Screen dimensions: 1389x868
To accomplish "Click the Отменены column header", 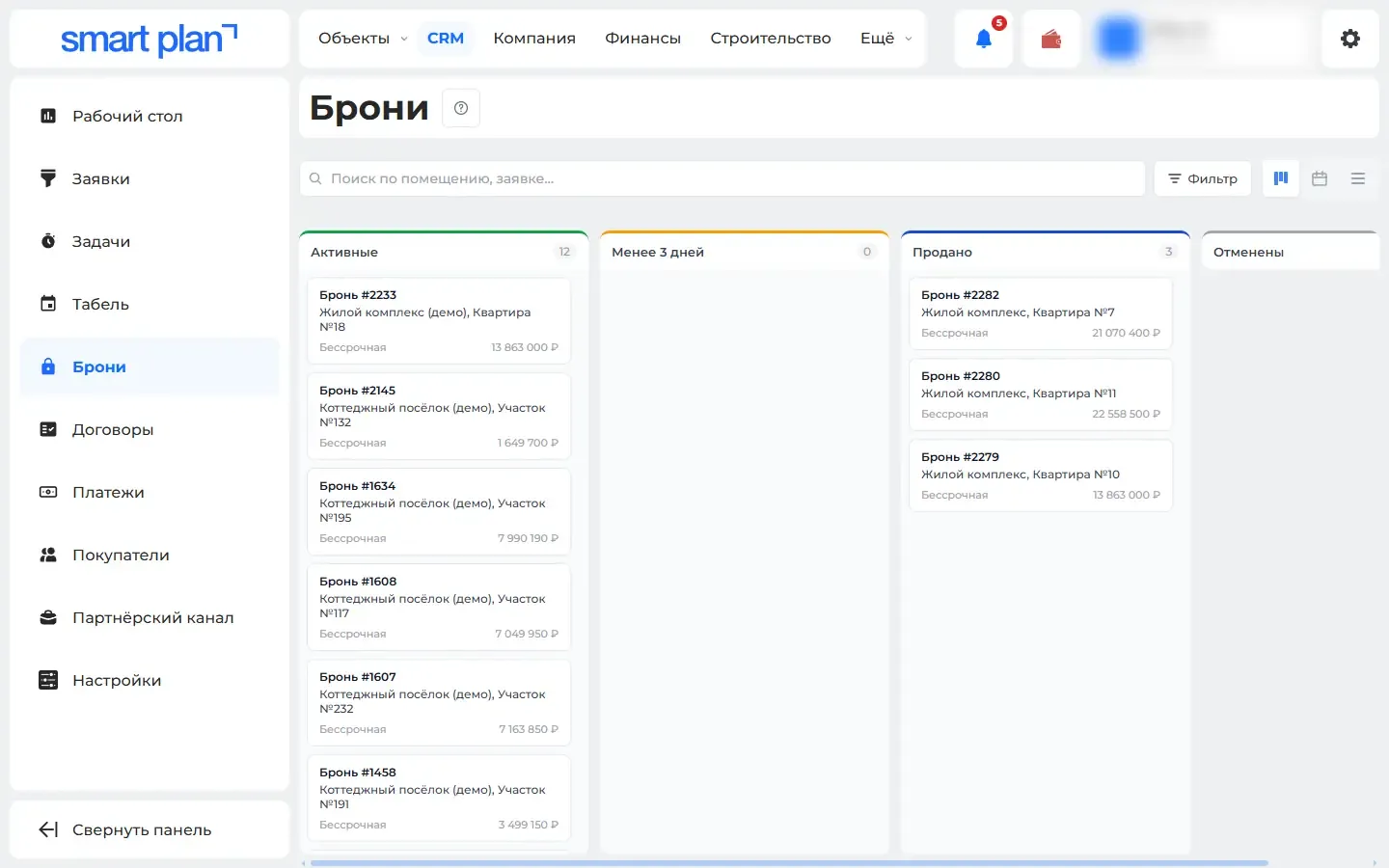I will pos(1291,252).
